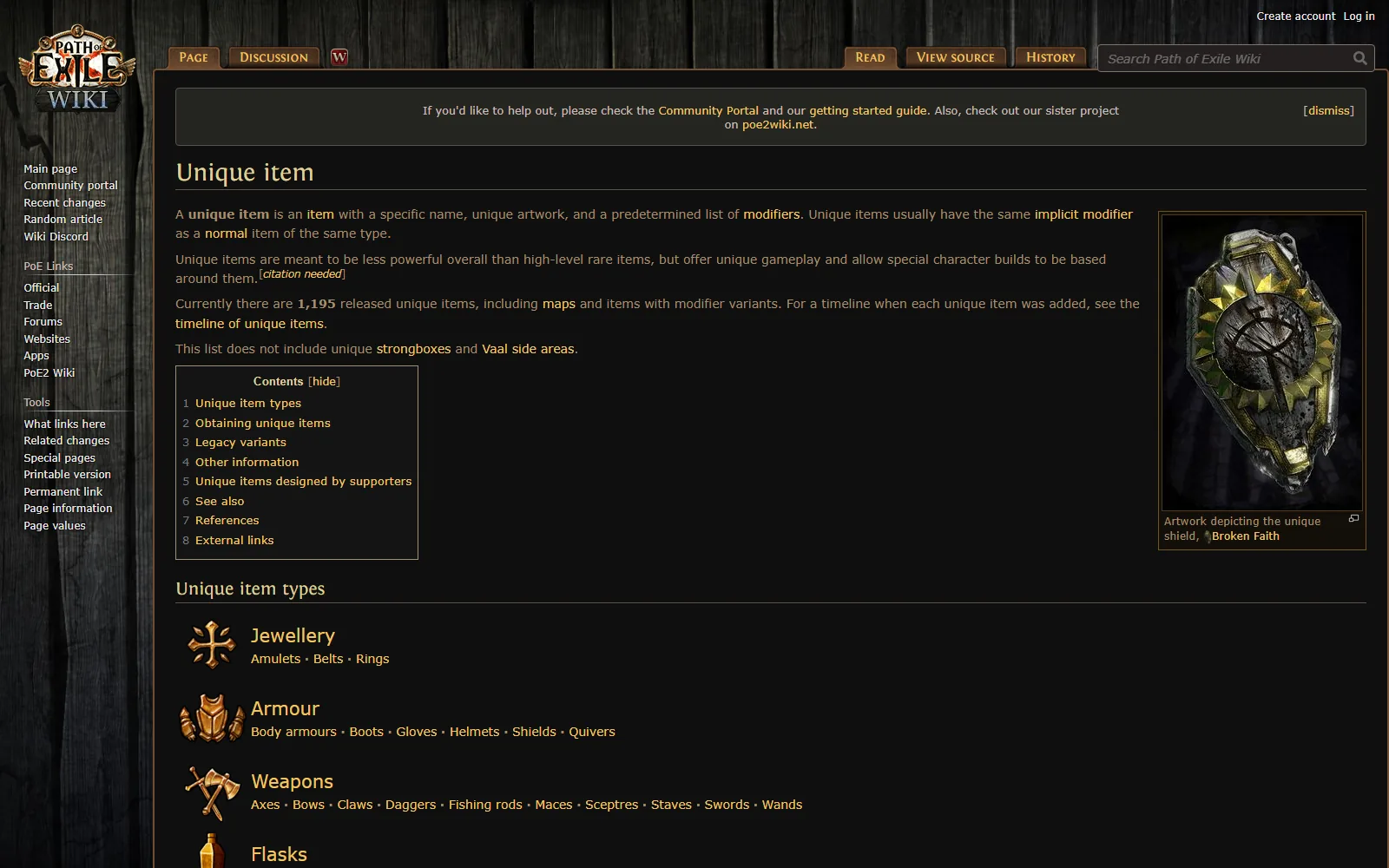Open the implicit modifier link
The image size is (1389, 868).
click(1083, 214)
